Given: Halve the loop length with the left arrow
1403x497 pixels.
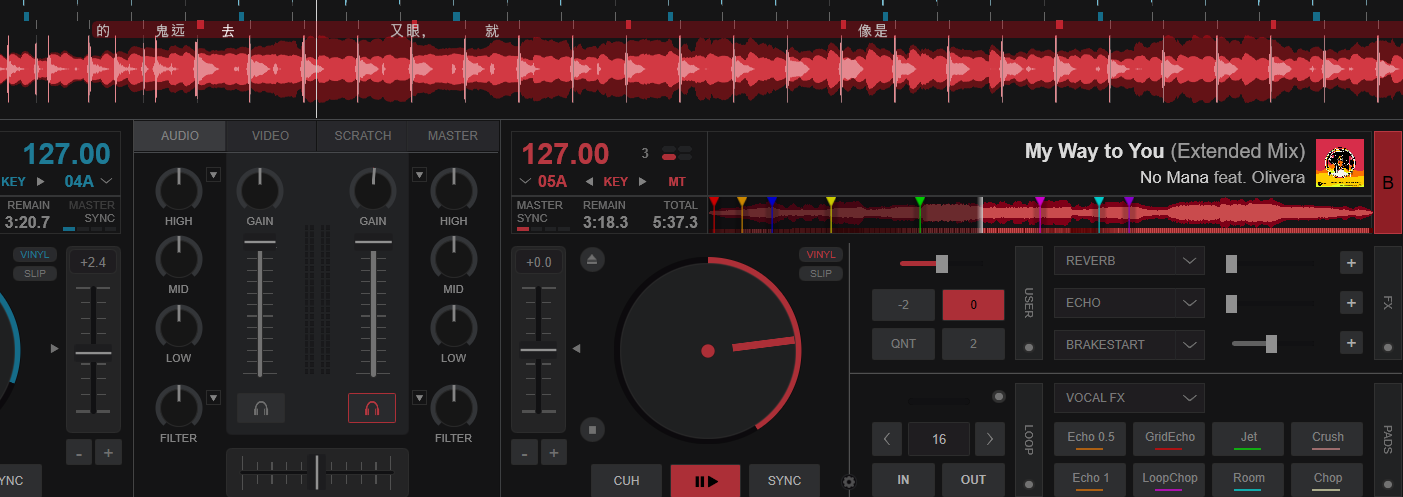Looking at the screenshot, I should [886, 439].
